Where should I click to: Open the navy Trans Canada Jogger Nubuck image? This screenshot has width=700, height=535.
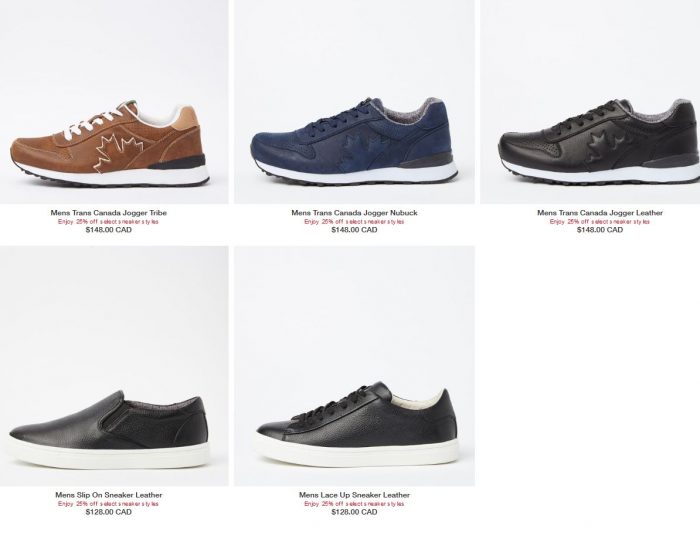tap(354, 102)
